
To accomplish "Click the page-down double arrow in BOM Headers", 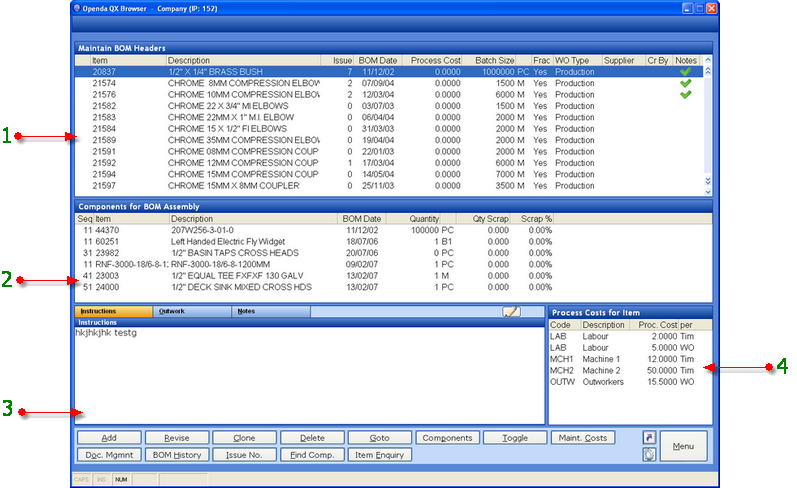I will click(708, 181).
